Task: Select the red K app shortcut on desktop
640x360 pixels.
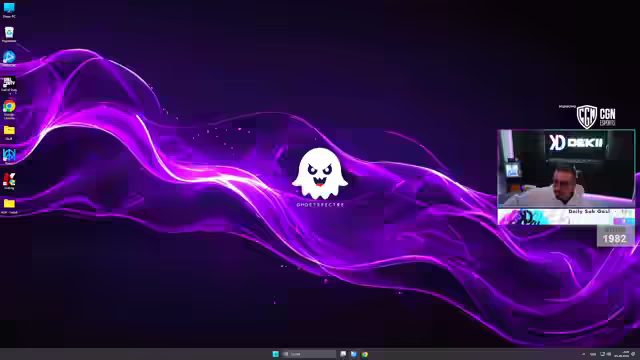Action: (9, 181)
